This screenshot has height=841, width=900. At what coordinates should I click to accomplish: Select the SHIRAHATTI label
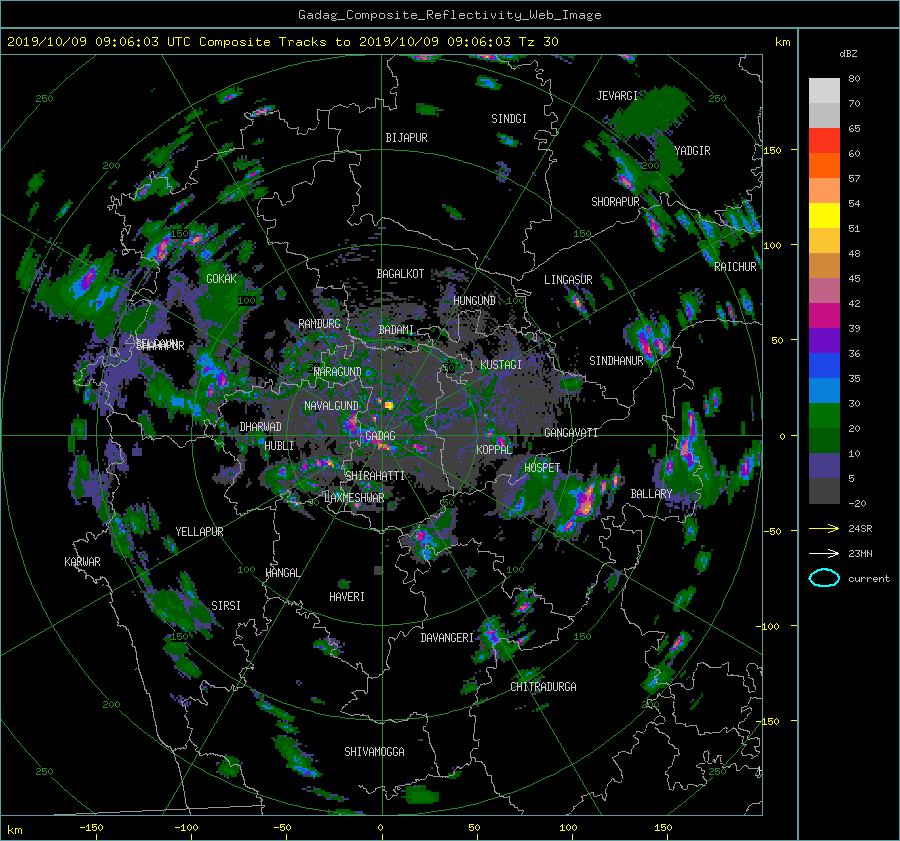coord(375,476)
